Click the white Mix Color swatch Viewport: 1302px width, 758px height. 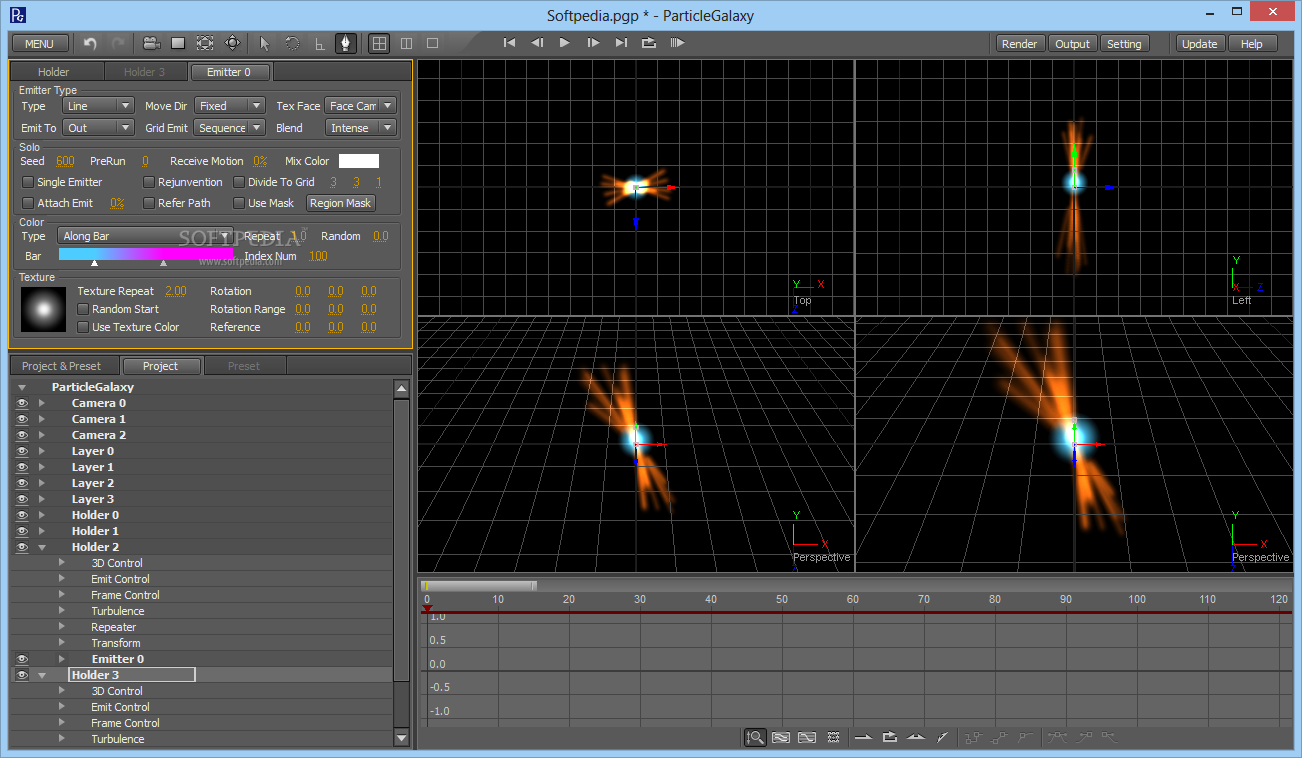tap(359, 161)
